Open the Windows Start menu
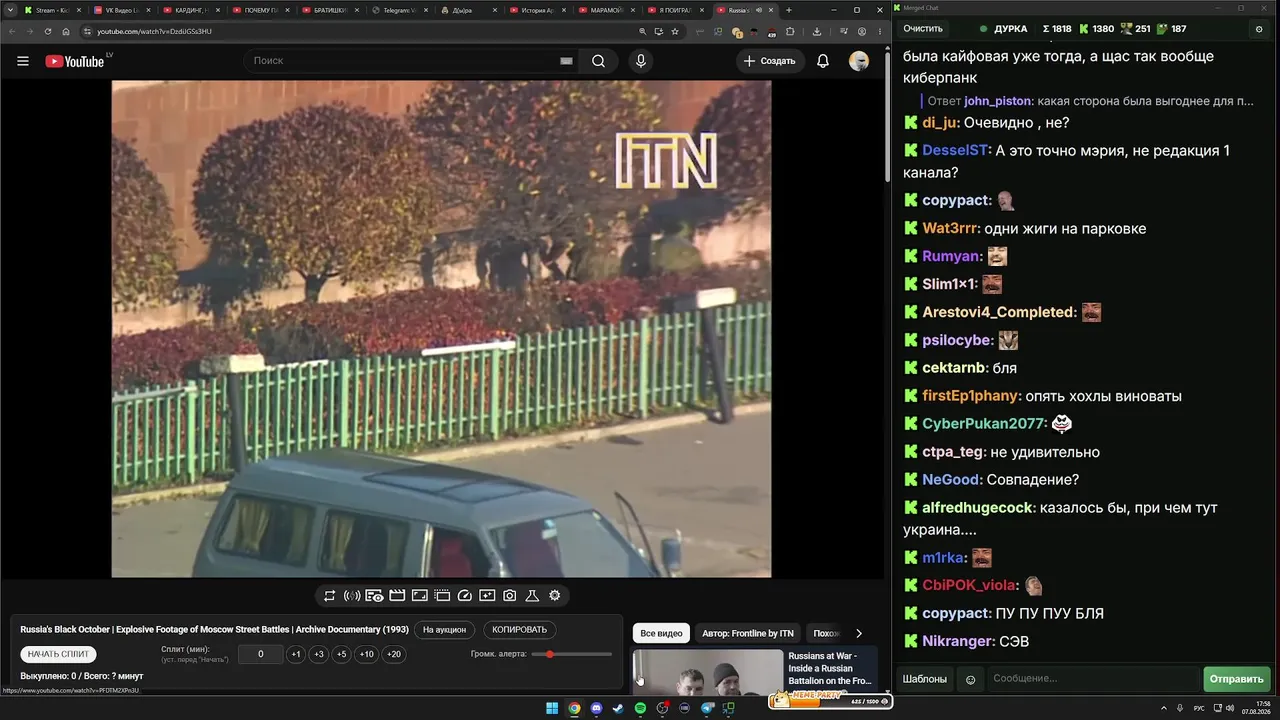This screenshot has width=1280, height=720. tap(552, 709)
